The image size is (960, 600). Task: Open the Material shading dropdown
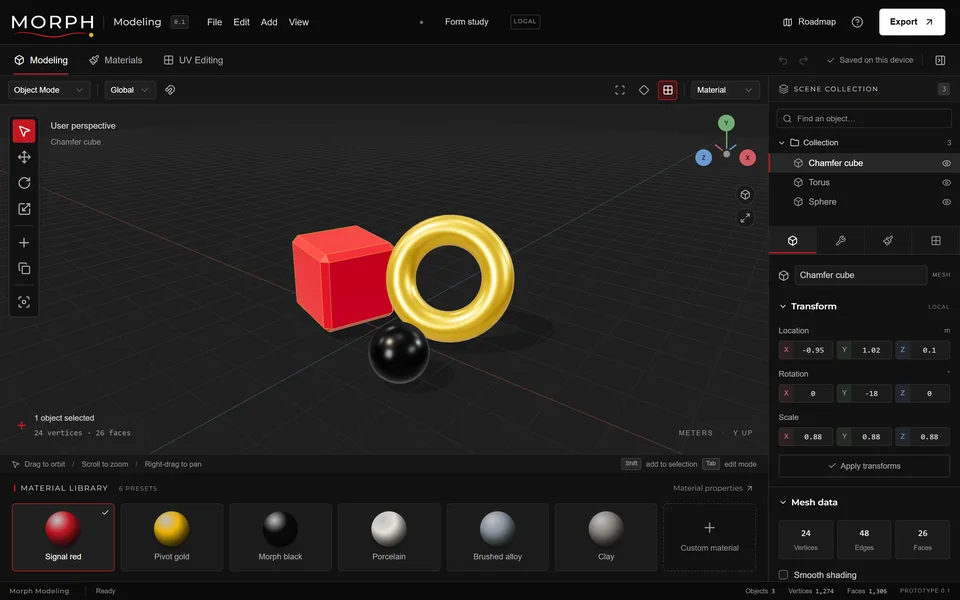point(725,90)
